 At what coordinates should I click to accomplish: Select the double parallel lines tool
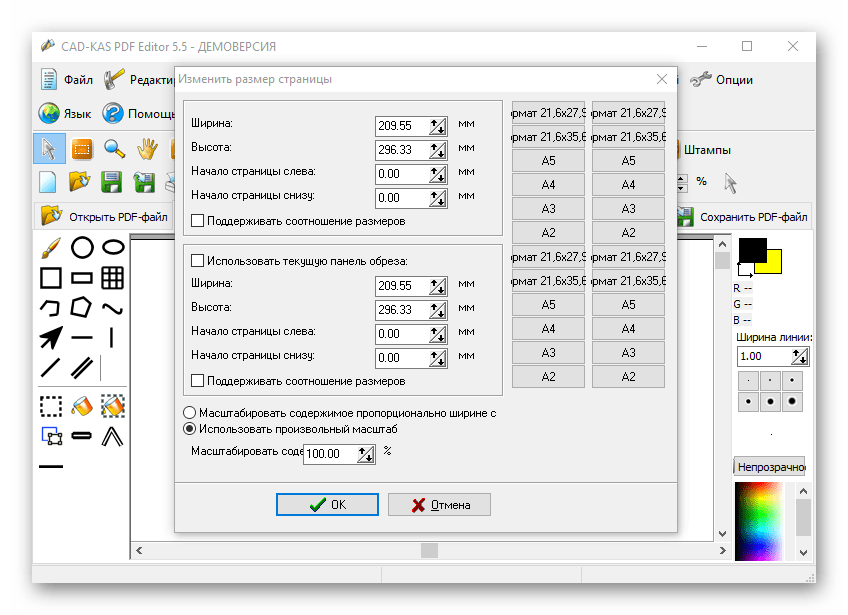pos(82,368)
